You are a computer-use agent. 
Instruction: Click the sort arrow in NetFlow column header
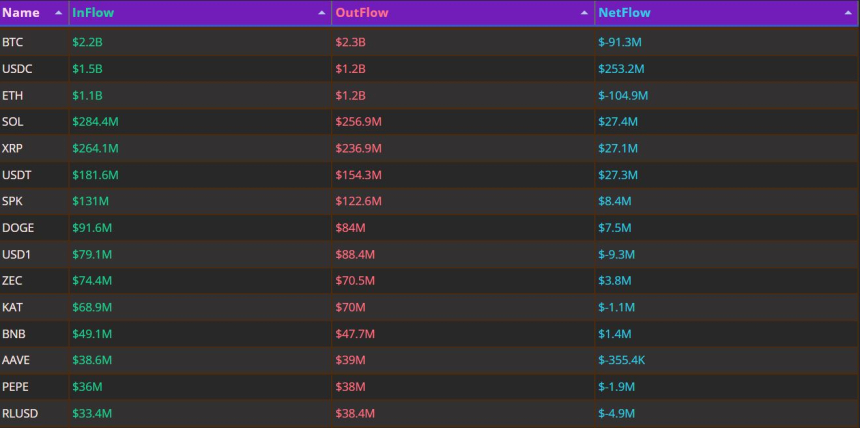coord(847,13)
